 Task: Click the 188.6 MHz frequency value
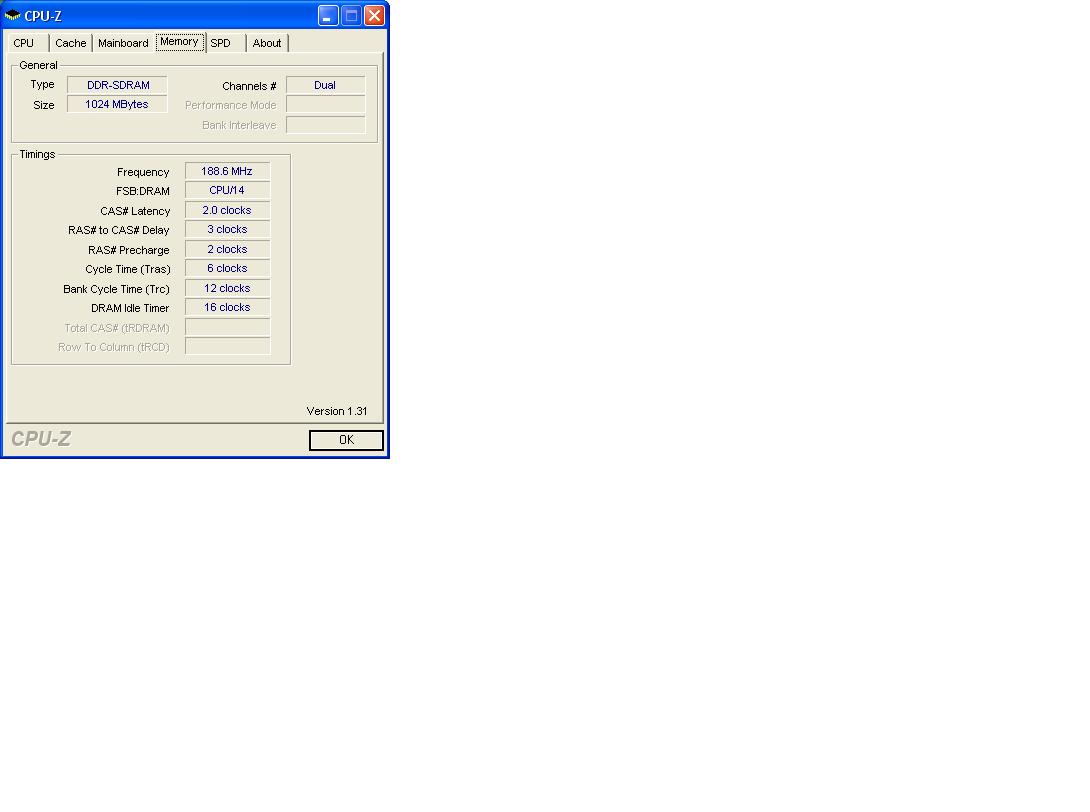(x=227, y=171)
